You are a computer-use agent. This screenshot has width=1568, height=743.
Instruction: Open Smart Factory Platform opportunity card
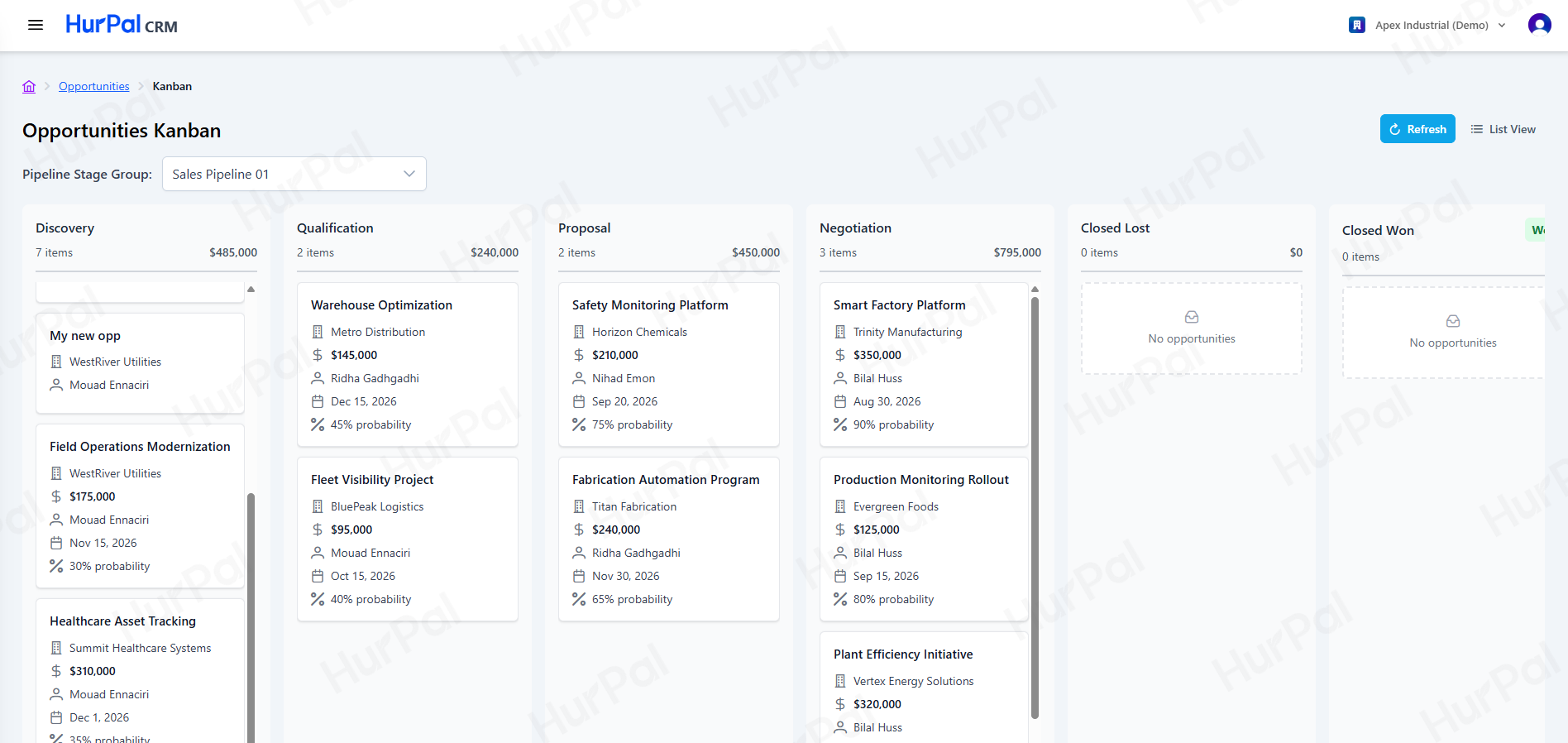click(x=924, y=364)
